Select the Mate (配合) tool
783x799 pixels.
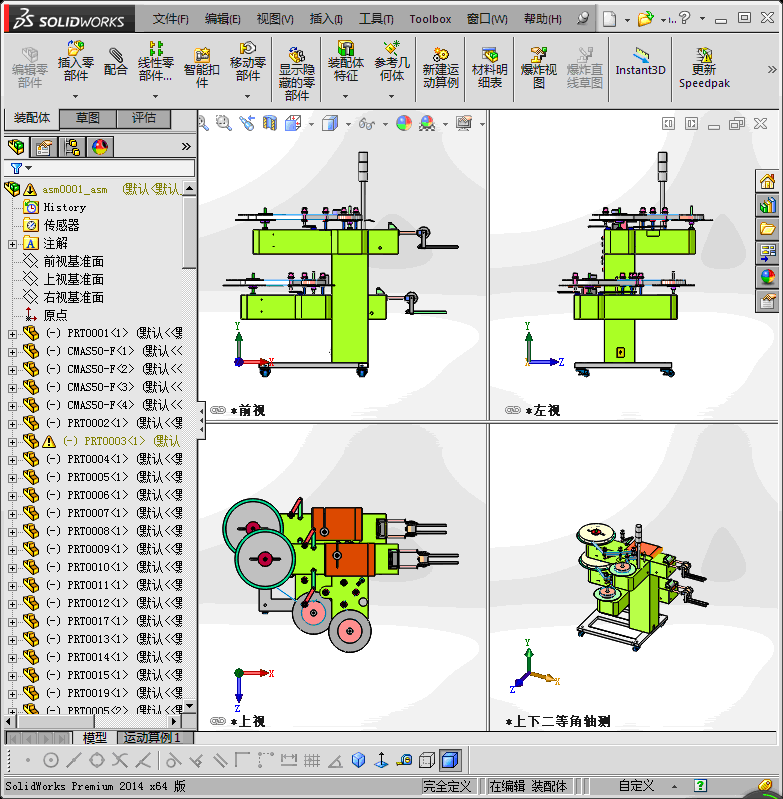(x=115, y=62)
